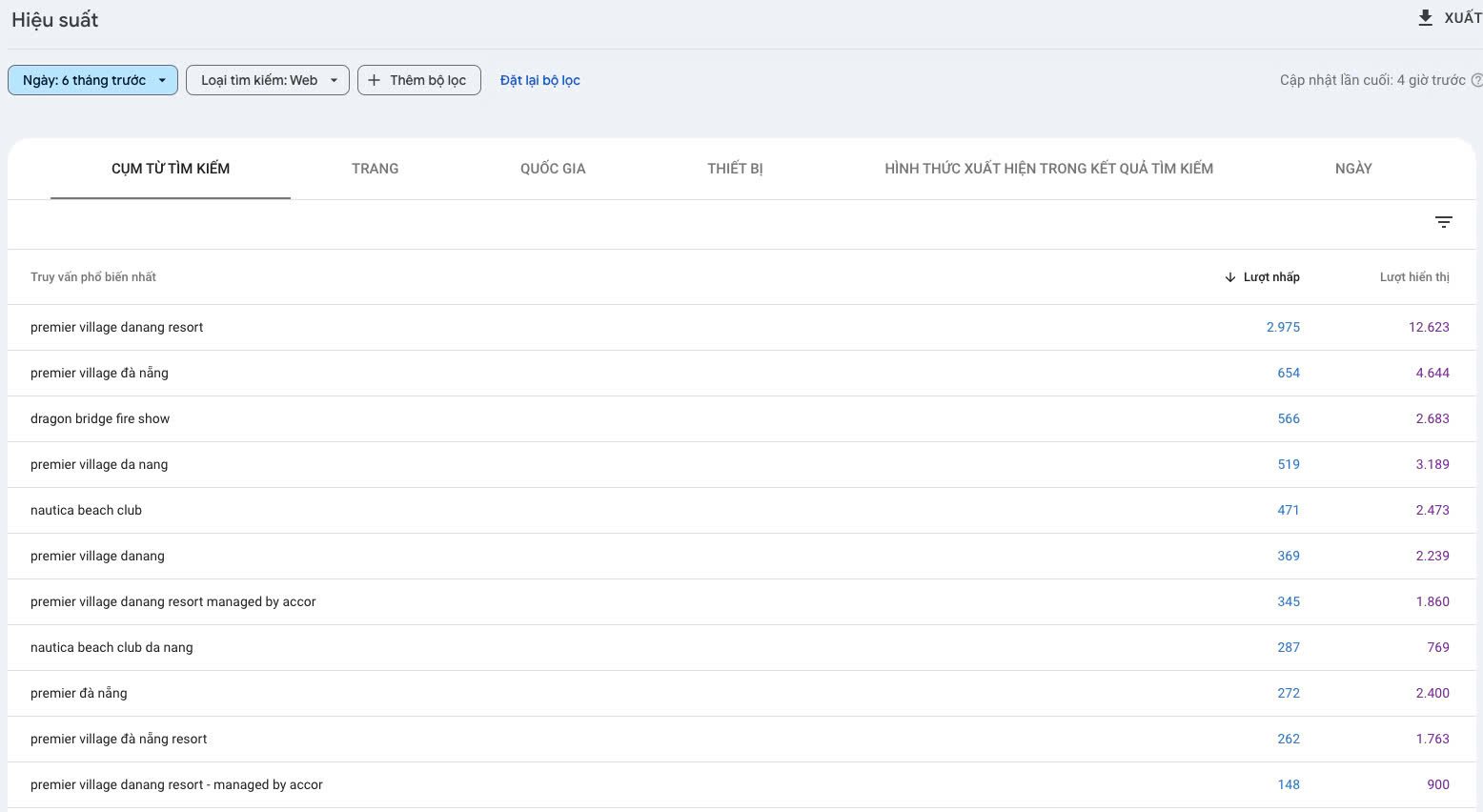Open the HÌNH THỨC XUẤT HIỆN TRONG KẾT QUẢ TÌM KIẾM tab
Viewport: 1483px width, 812px height.
1048,169
